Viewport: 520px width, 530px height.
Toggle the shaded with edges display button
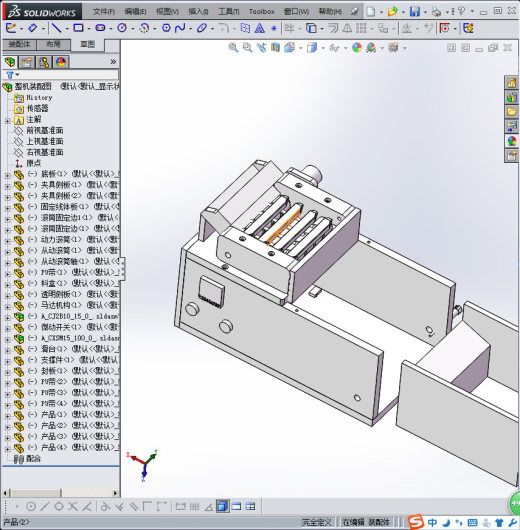click(222, 506)
